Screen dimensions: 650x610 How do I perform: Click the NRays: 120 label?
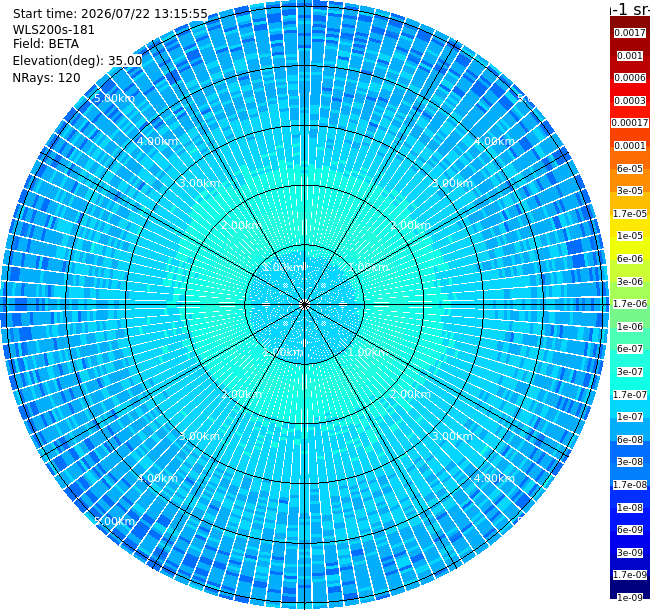[46, 77]
